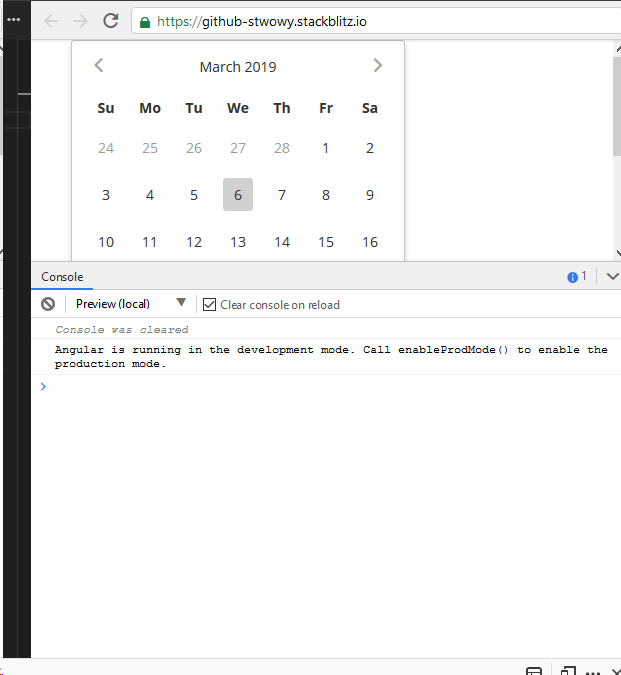This screenshot has height=675, width=621.
Task: Select greyed-out February 27 date
Action: click(238, 148)
